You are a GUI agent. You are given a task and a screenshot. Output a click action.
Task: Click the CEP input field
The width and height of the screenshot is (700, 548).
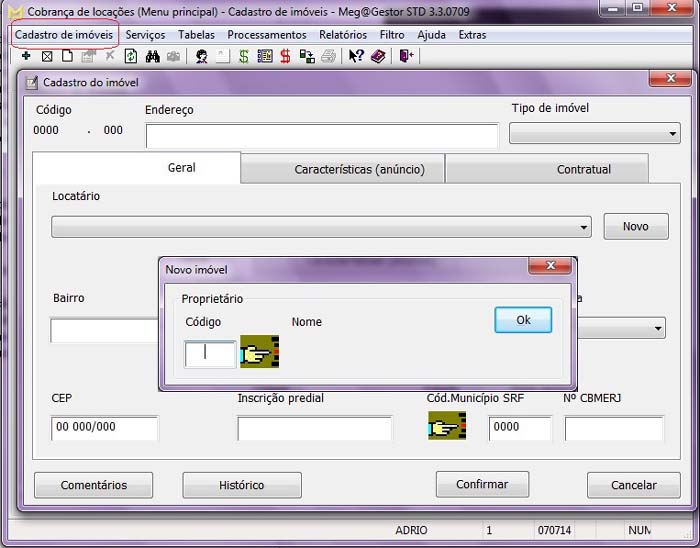pos(105,428)
